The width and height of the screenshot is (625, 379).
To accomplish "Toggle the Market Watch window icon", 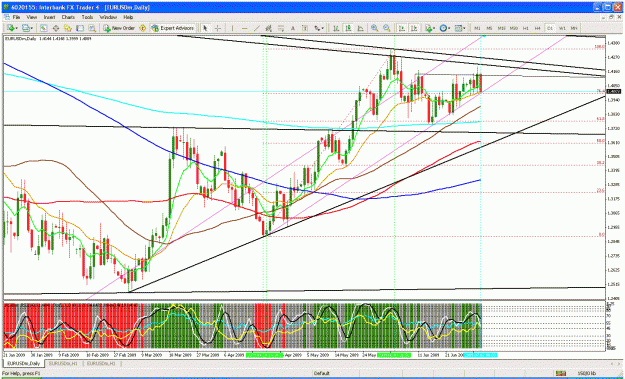I will point(44,28).
